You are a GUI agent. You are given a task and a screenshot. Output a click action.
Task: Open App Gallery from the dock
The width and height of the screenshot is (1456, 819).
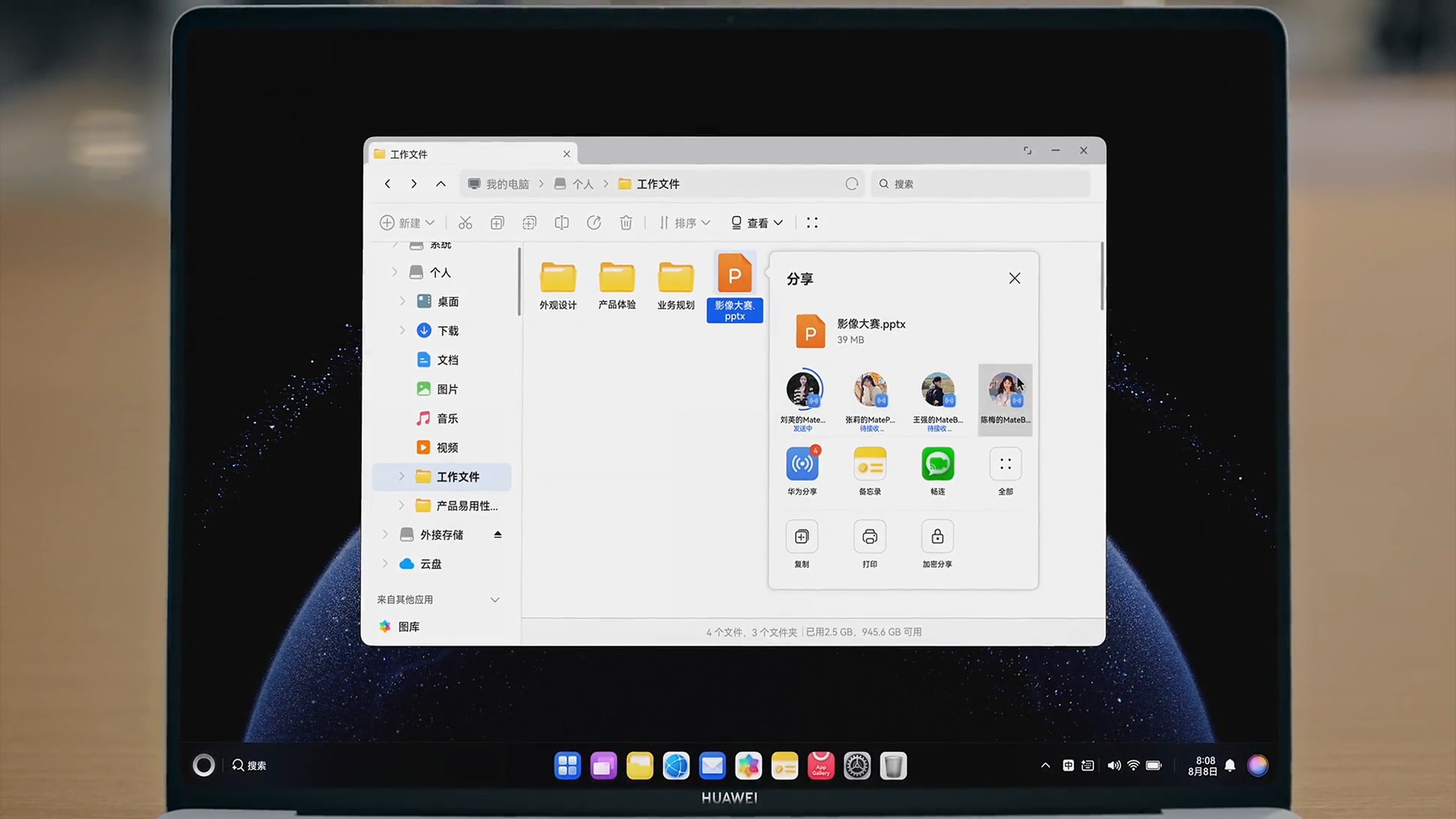821,766
